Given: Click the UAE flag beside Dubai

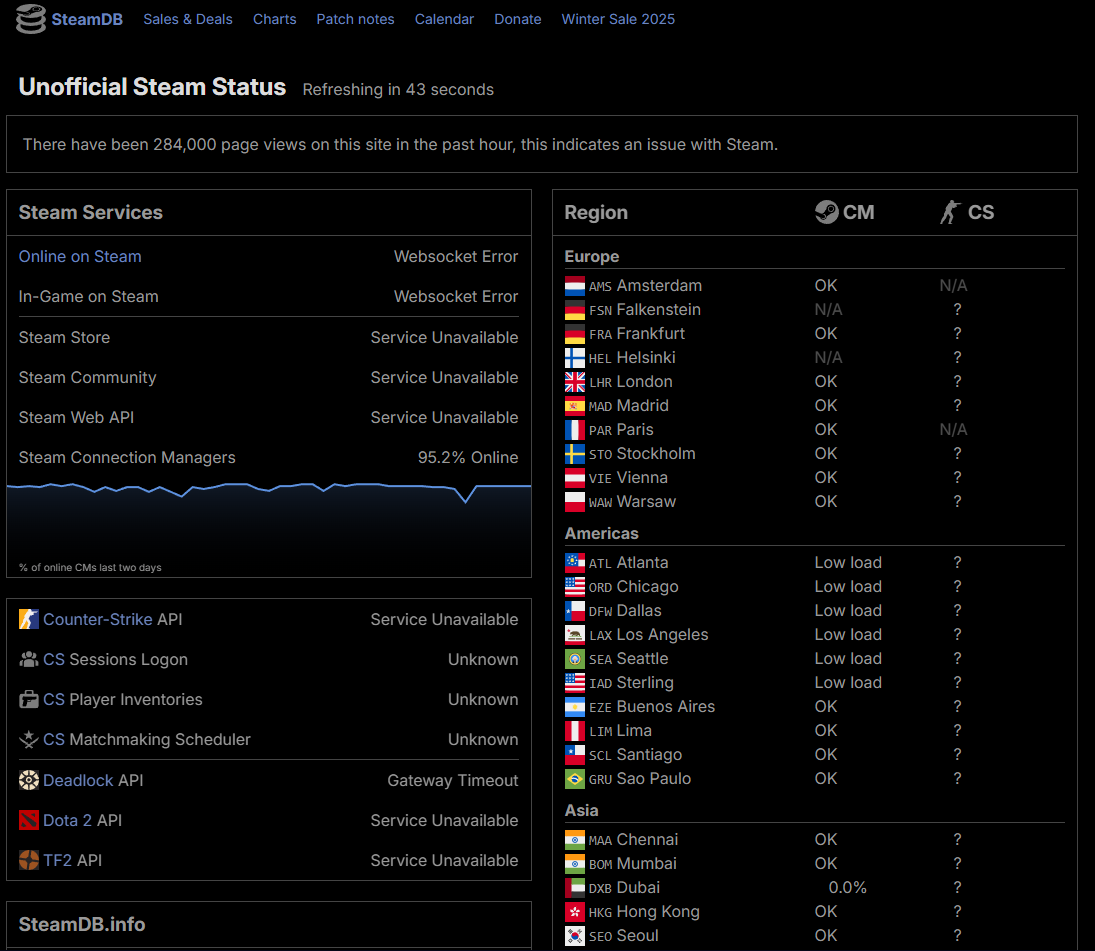Looking at the screenshot, I should [575, 887].
